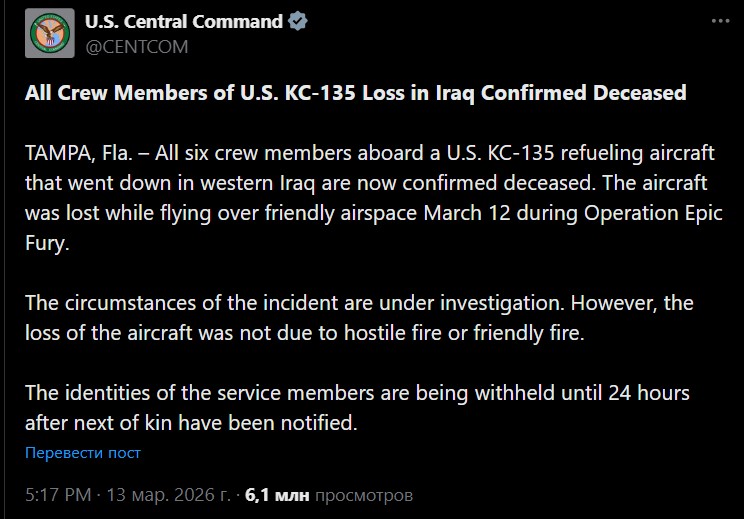Click the CENTCOM profile avatar
The image size is (744, 519).
click(46, 33)
